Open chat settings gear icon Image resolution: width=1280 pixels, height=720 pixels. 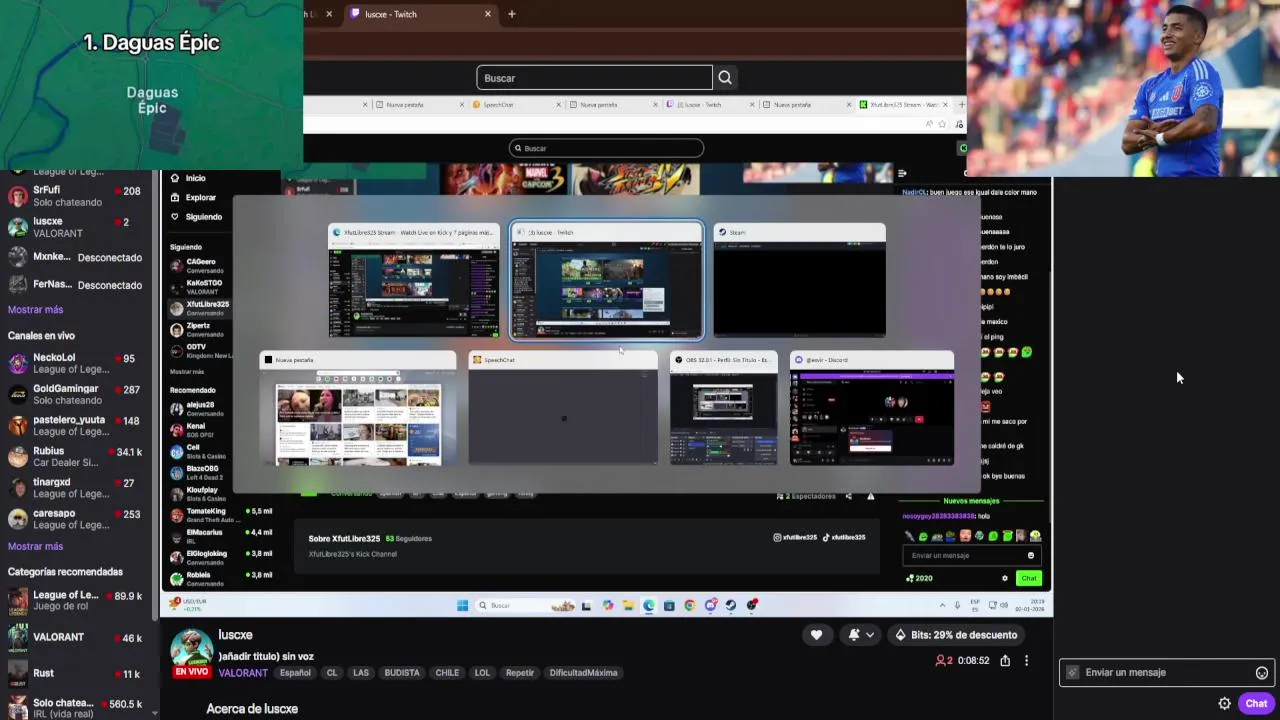1224,703
